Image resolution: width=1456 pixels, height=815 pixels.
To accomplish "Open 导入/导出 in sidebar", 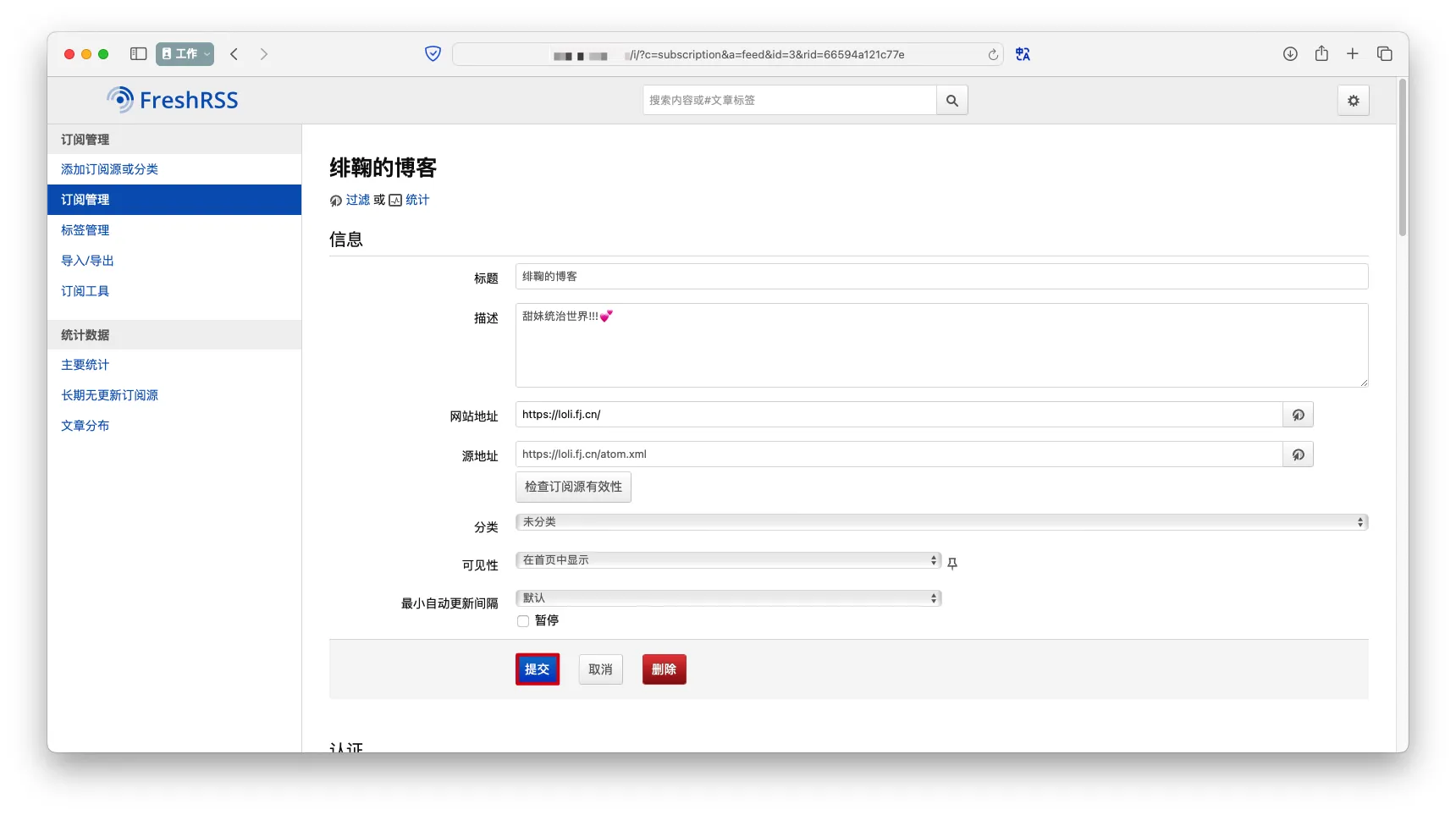I will click(x=87, y=261).
